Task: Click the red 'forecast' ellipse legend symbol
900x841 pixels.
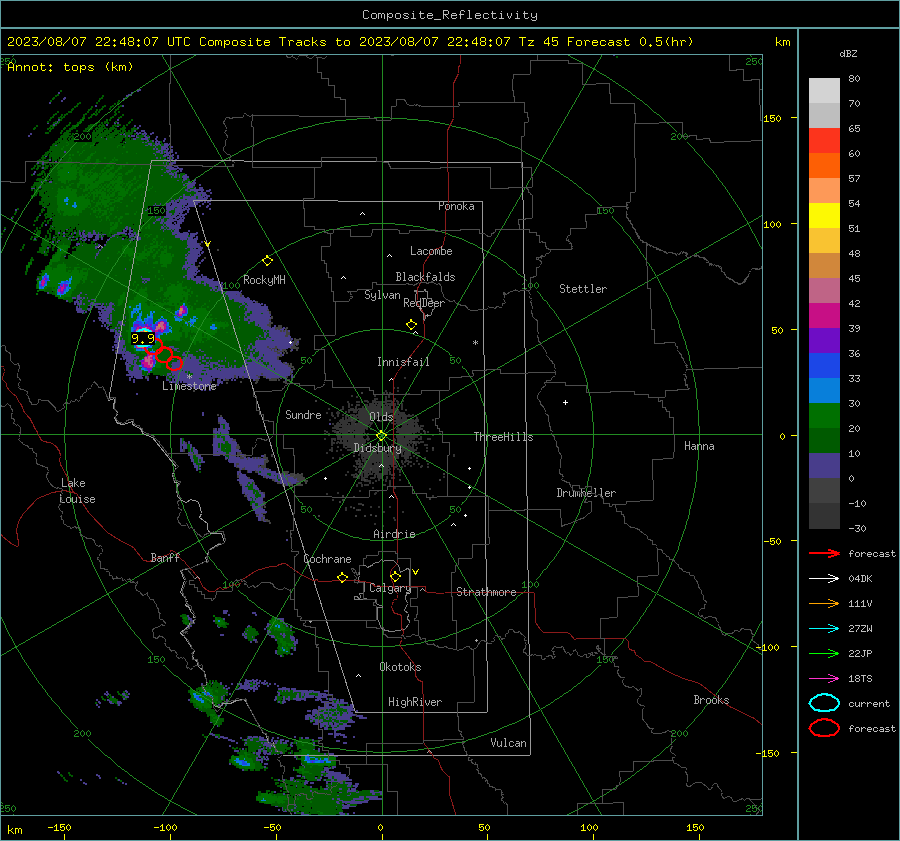Action: tap(824, 728)
